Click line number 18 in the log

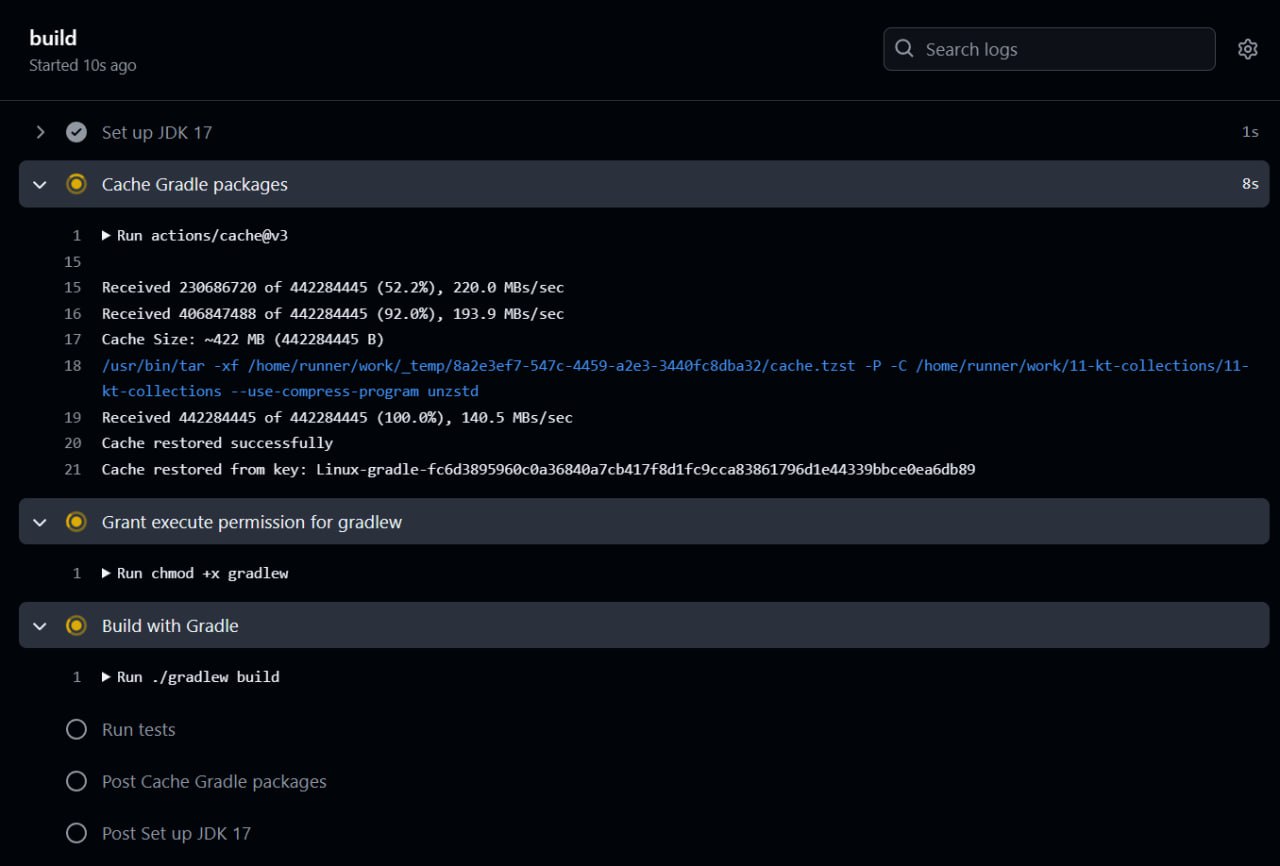(x=72, y=365)
